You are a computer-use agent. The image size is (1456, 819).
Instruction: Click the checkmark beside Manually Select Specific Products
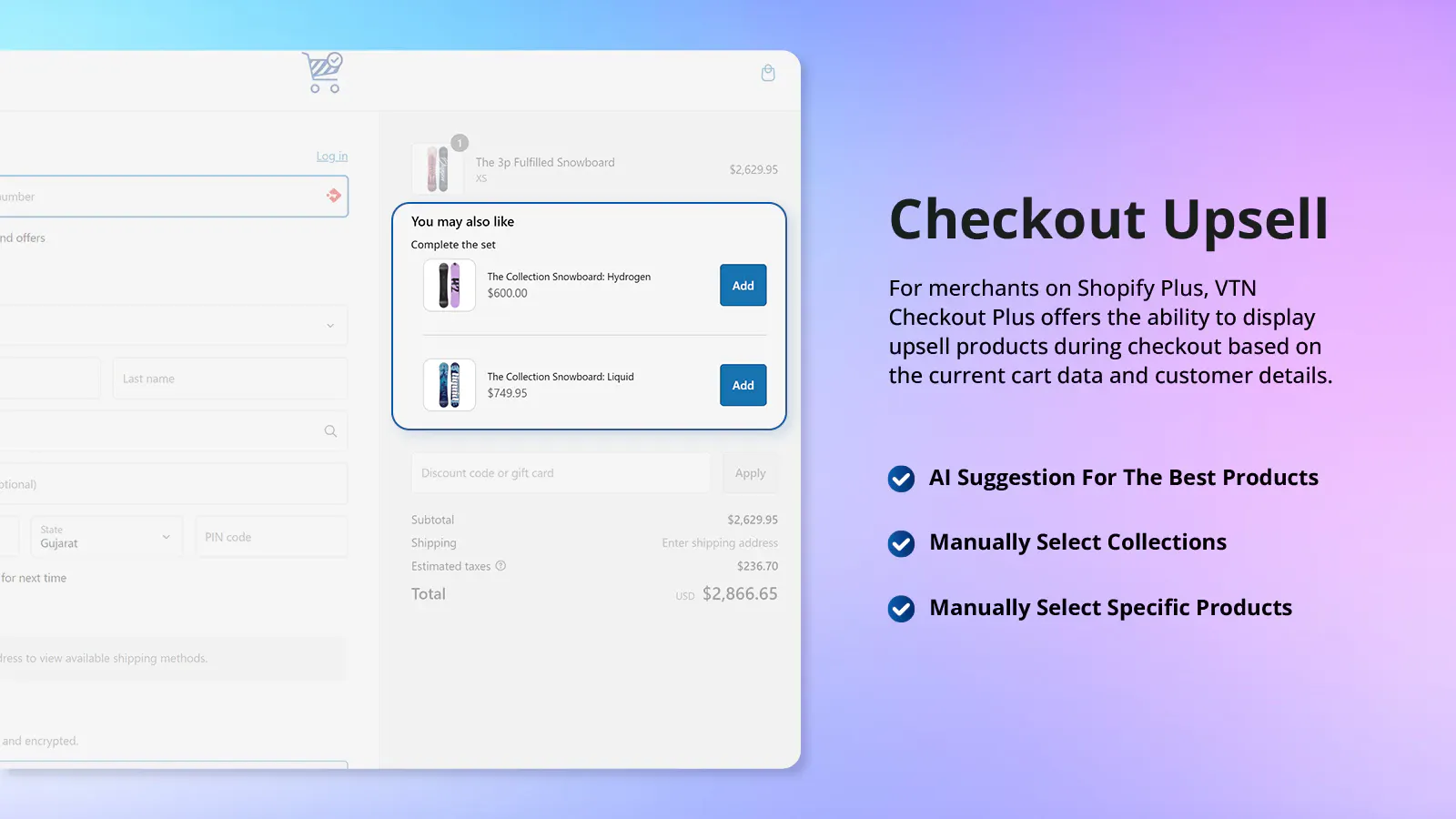tap(901, 609)
